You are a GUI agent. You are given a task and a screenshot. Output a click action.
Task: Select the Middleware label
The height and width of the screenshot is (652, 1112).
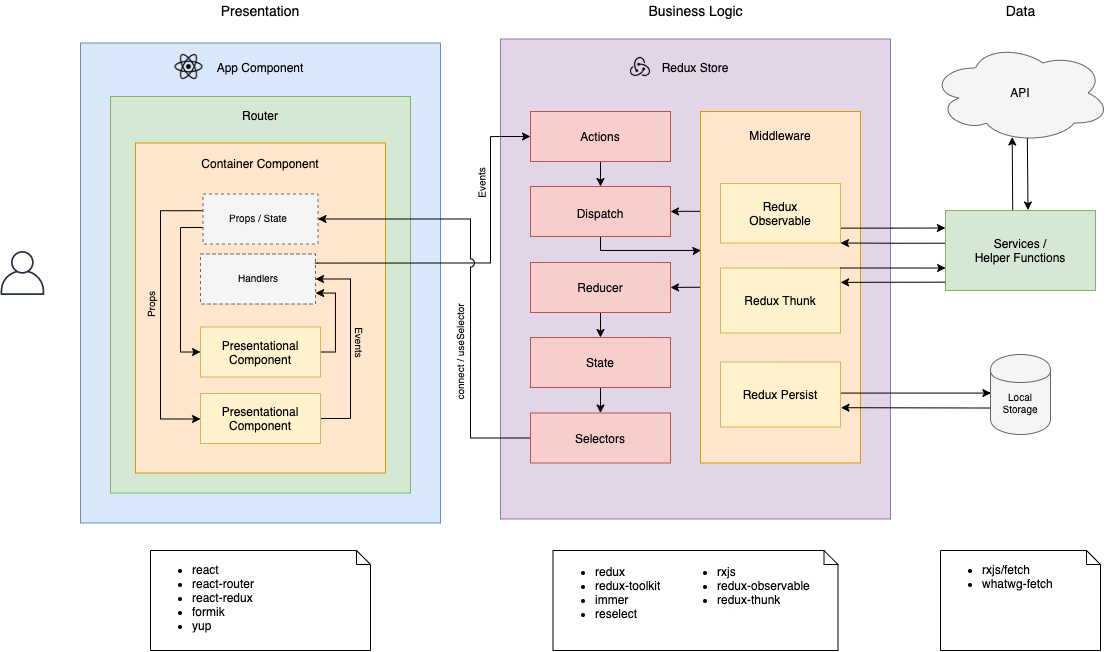(779, 136)
